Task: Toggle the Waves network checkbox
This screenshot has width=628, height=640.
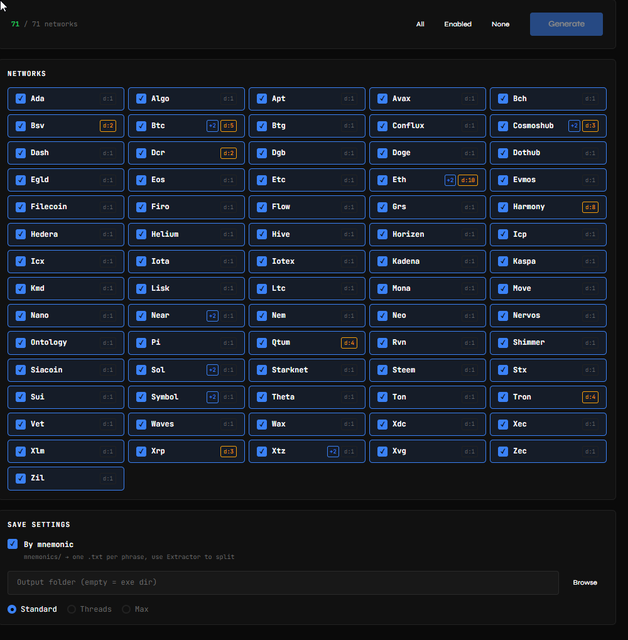Action: (x=141, y=424)
